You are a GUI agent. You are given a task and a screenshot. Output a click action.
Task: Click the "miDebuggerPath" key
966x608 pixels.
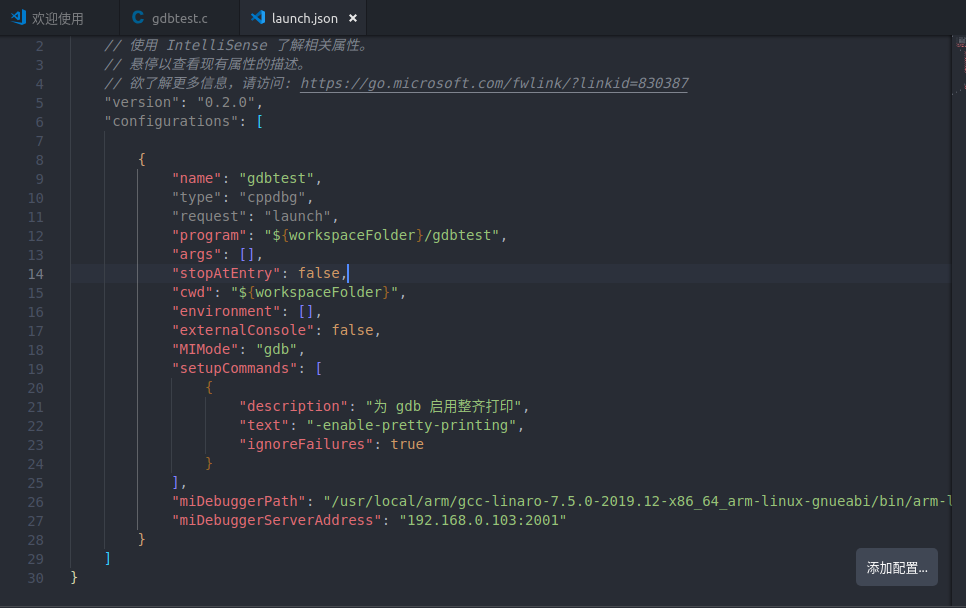pos(238,501)
